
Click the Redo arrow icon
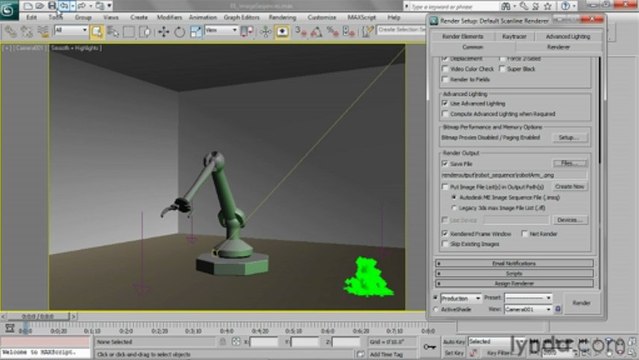82,6
